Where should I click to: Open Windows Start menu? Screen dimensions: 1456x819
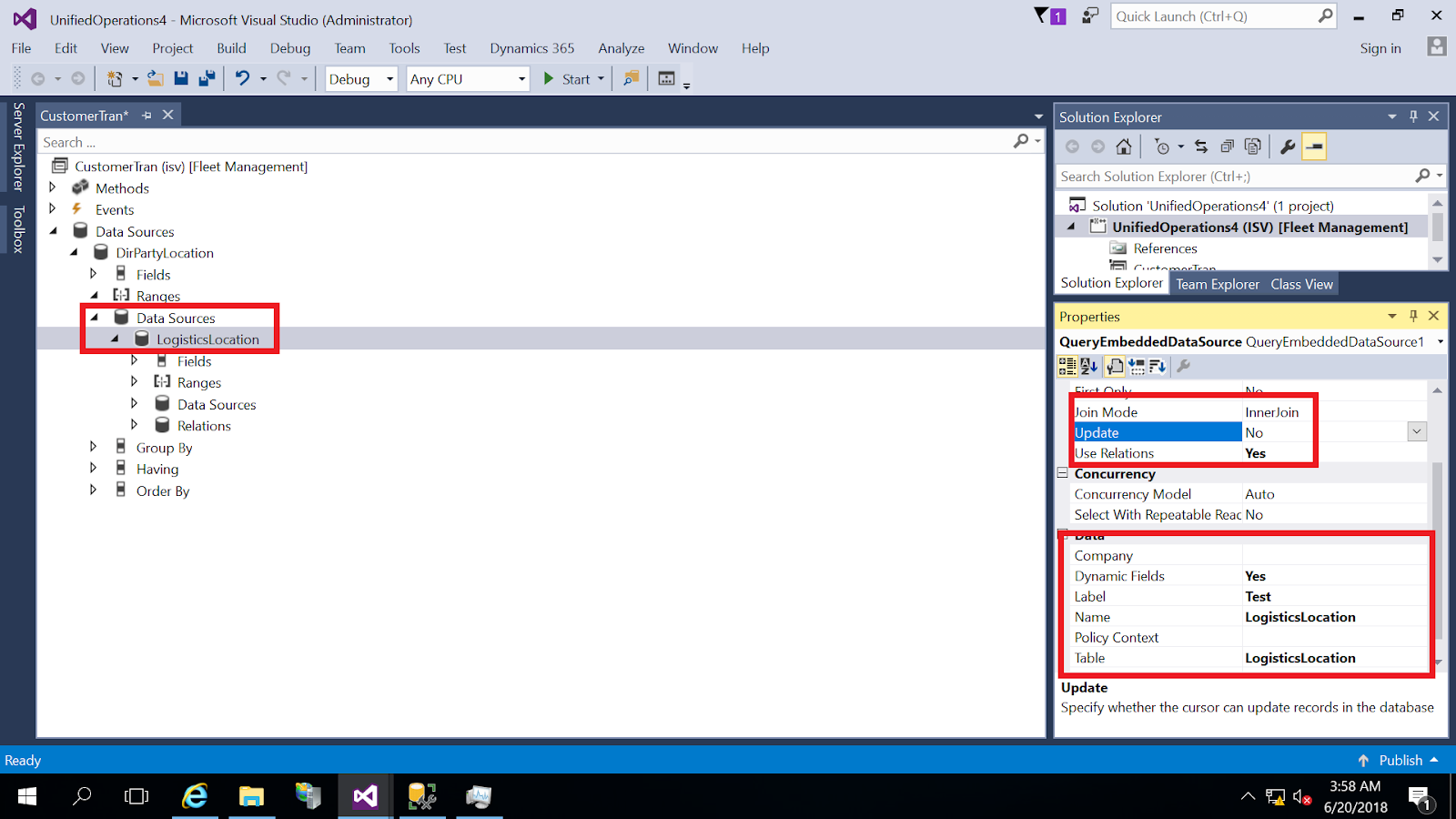[x=27, y=797]
